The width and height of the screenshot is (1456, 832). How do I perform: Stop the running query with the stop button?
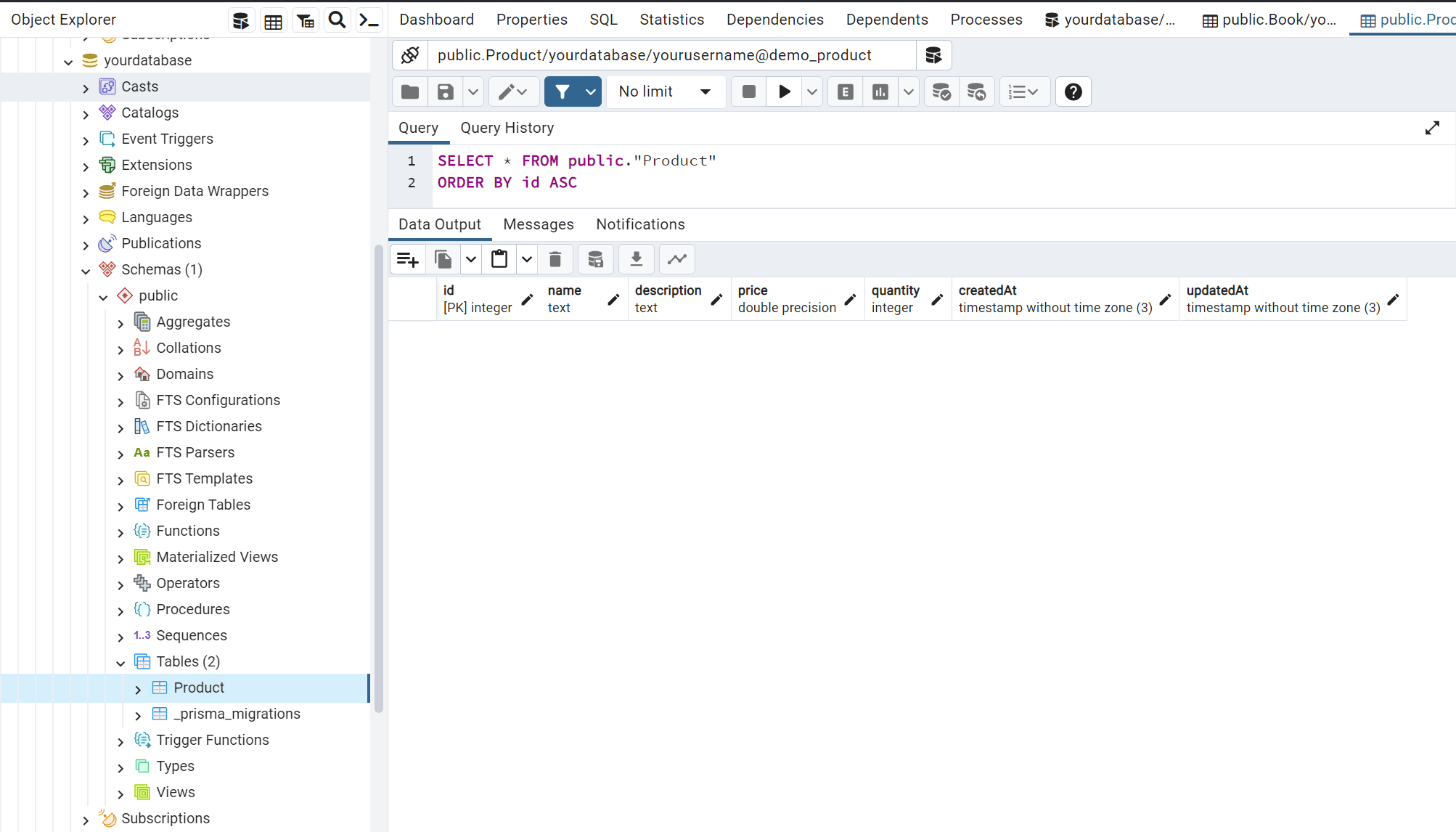pyautogui.click(x=748, y=91)
